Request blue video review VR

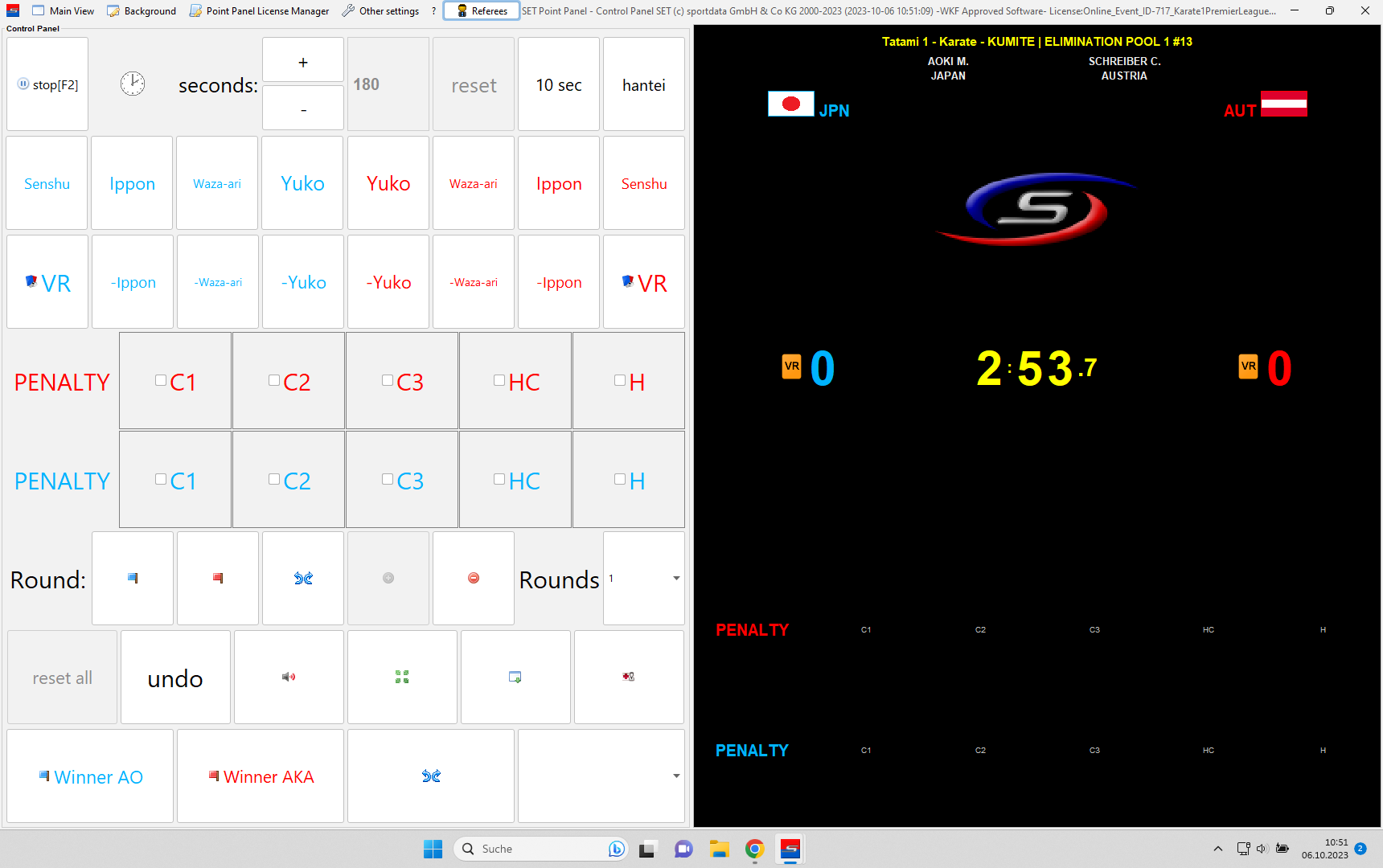47,282
